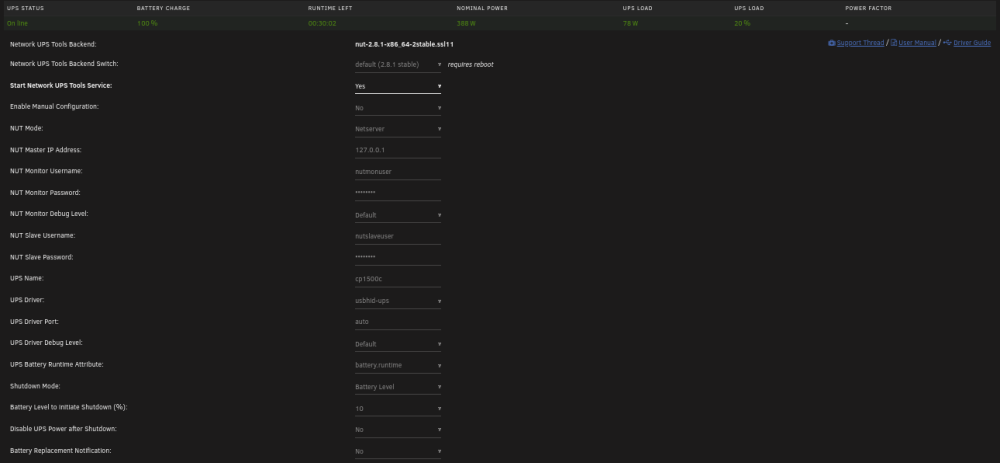Click the NUT Monitor Username field
This screenshot has height=463, width=1000.
(x=398, y=172)
